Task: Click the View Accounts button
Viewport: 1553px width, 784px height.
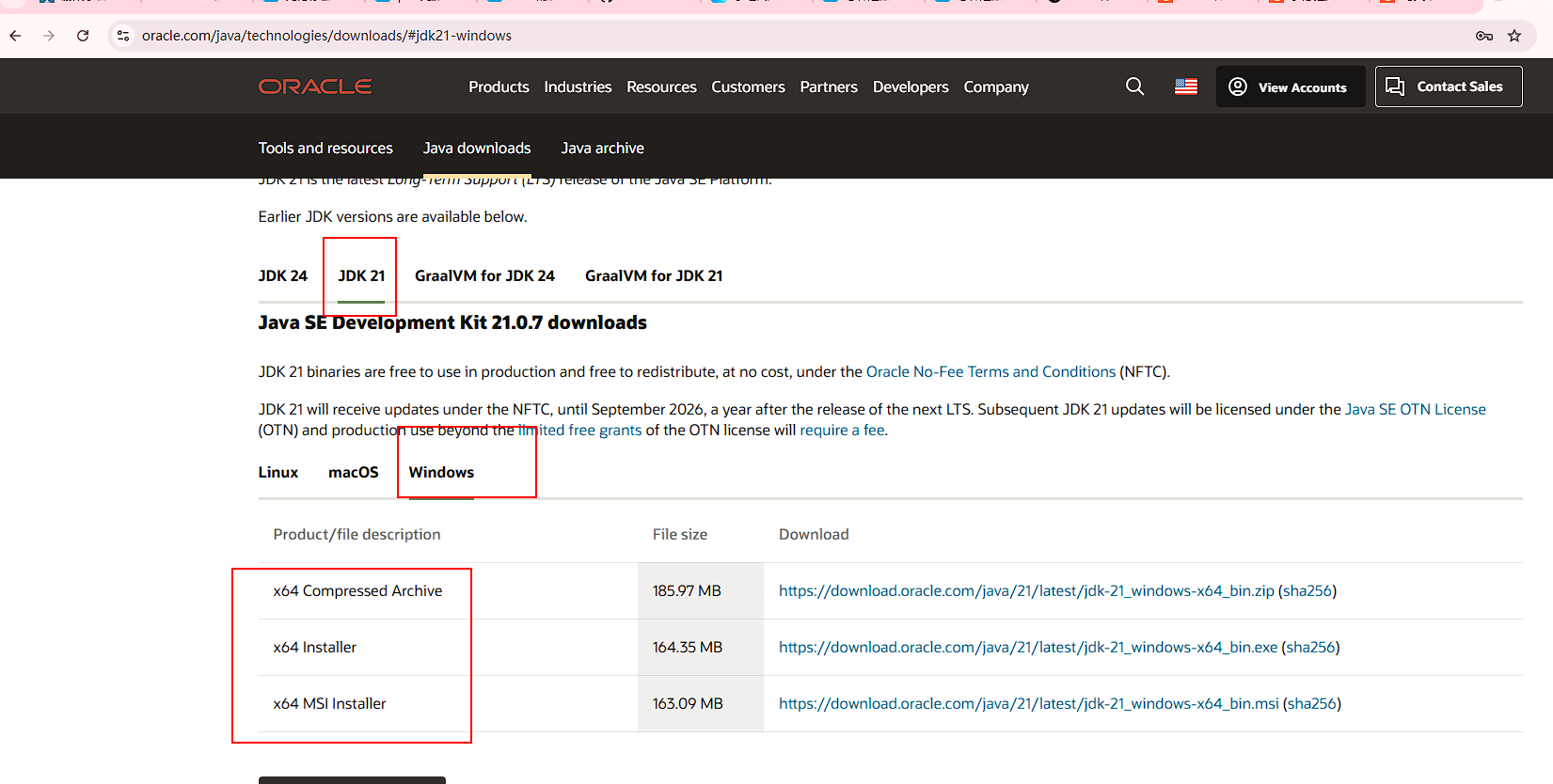Action: pyautogui.click(x=1291, y=86)
